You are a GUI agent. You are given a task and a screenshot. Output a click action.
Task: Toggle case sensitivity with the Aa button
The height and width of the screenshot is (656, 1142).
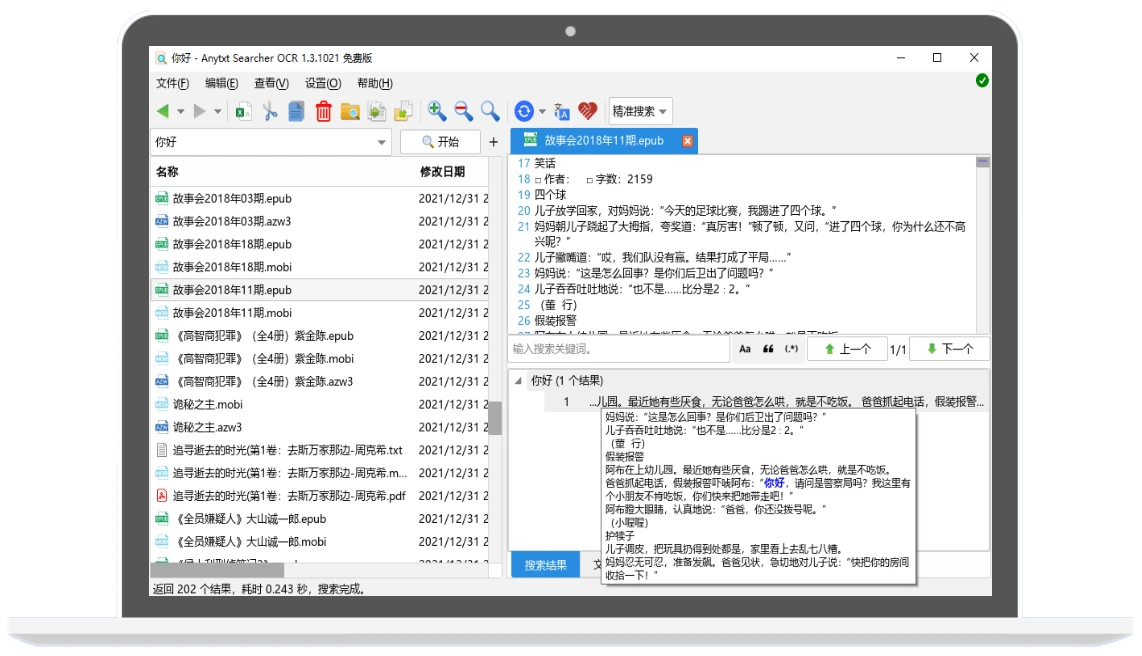(744, 348)
